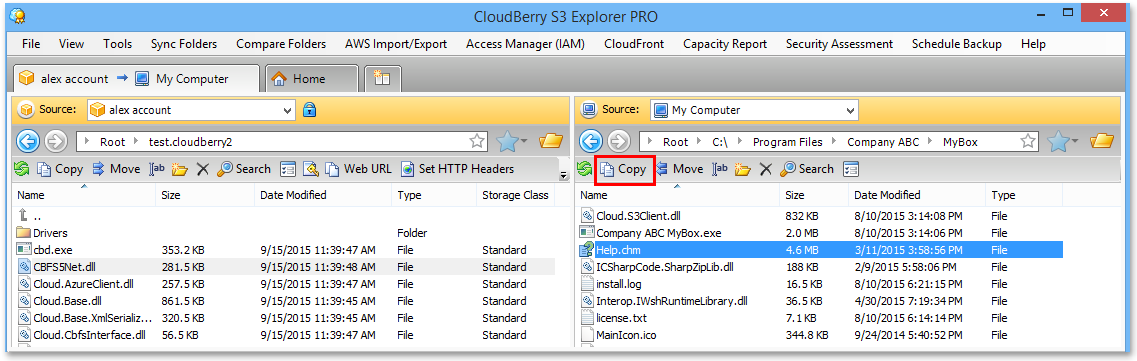Click the padlock icon next to alex account
This screenshot has width=1137, height=361.
310,110
